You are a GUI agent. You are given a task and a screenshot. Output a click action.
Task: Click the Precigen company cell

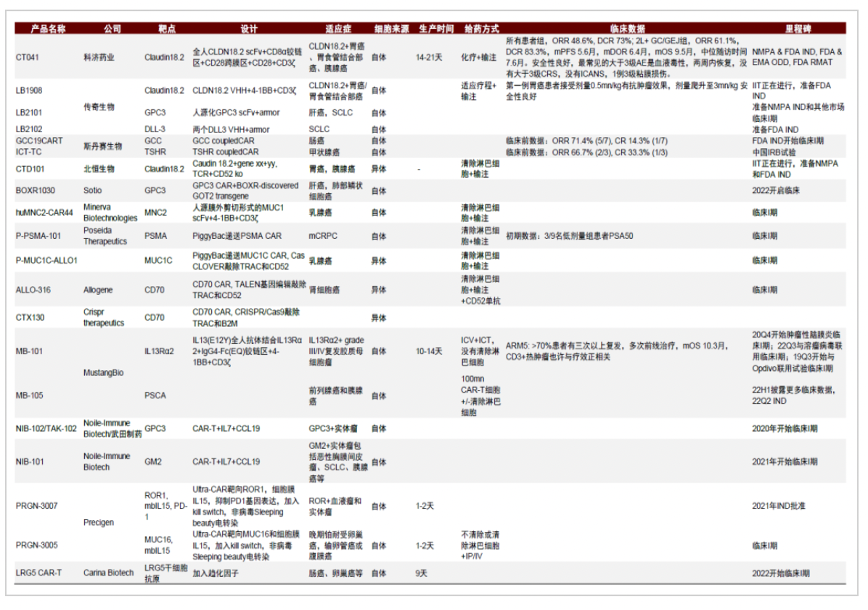pos(99,522)
